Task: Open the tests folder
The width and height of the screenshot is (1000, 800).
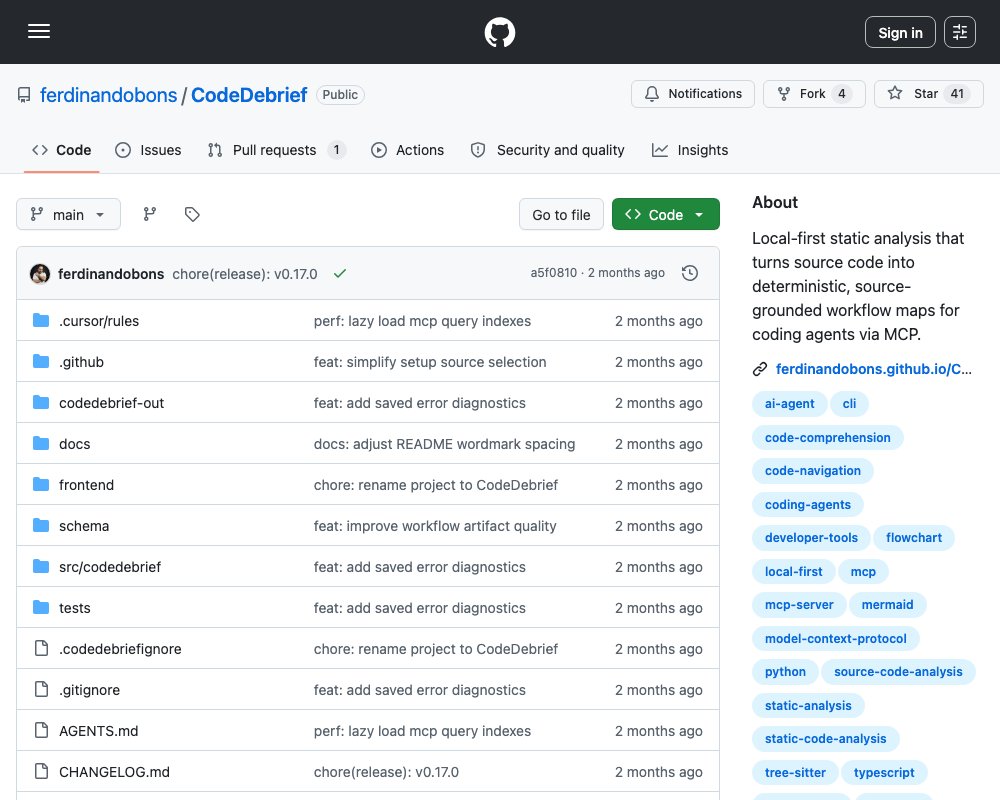Action: [75, 608]
